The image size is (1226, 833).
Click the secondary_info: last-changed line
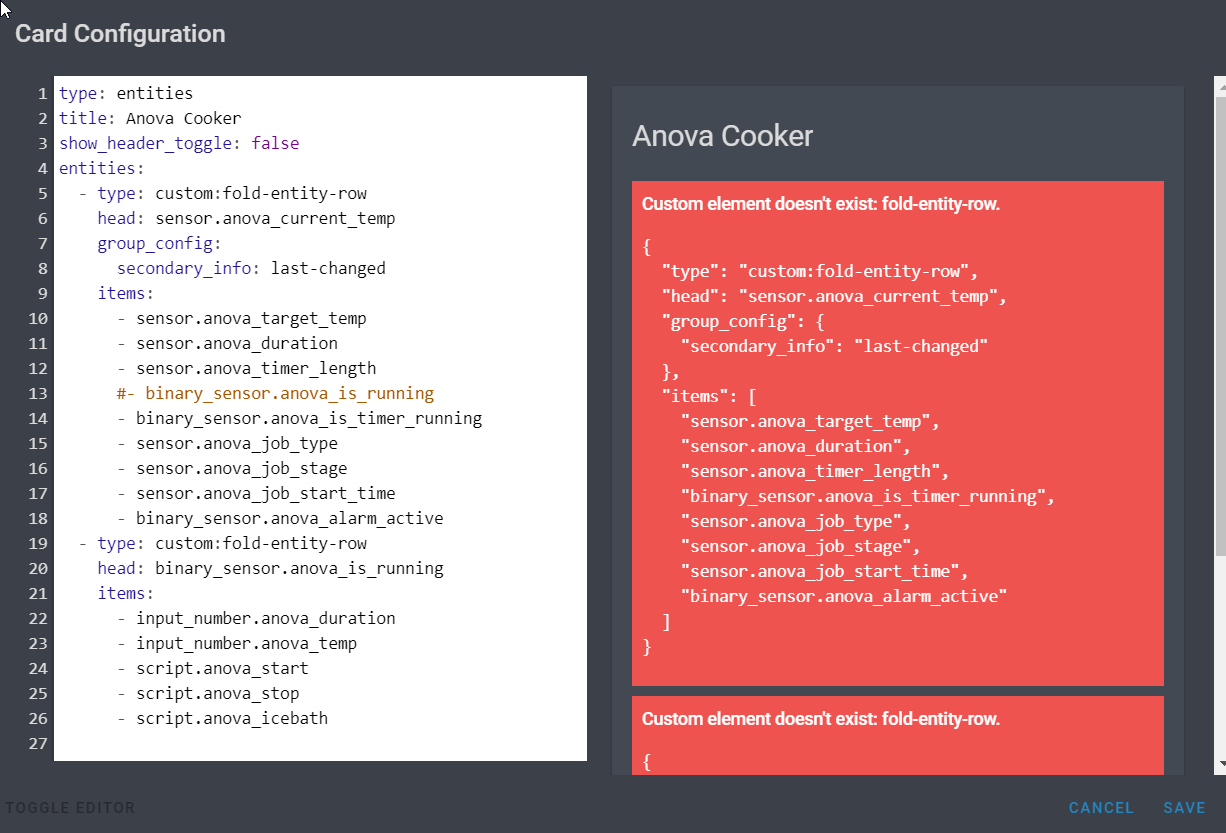238,268
